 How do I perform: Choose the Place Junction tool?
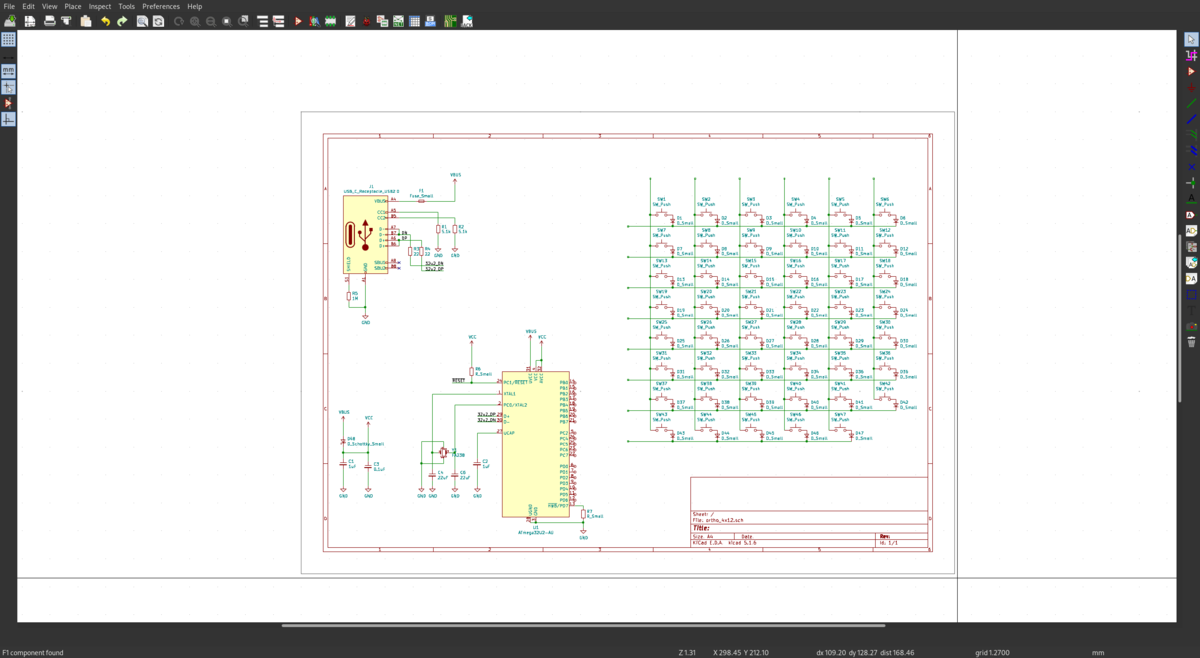[x=1191, y=183]
